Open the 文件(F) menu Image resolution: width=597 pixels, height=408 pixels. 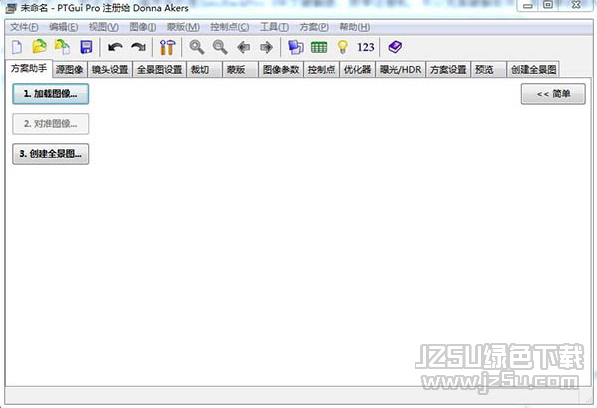(24, 27)
